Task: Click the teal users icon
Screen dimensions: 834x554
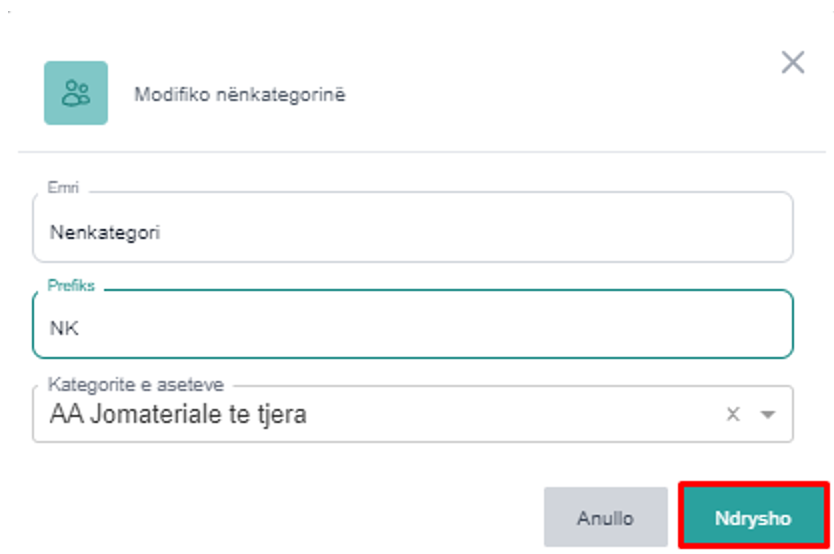Action: tap(76, 93)
